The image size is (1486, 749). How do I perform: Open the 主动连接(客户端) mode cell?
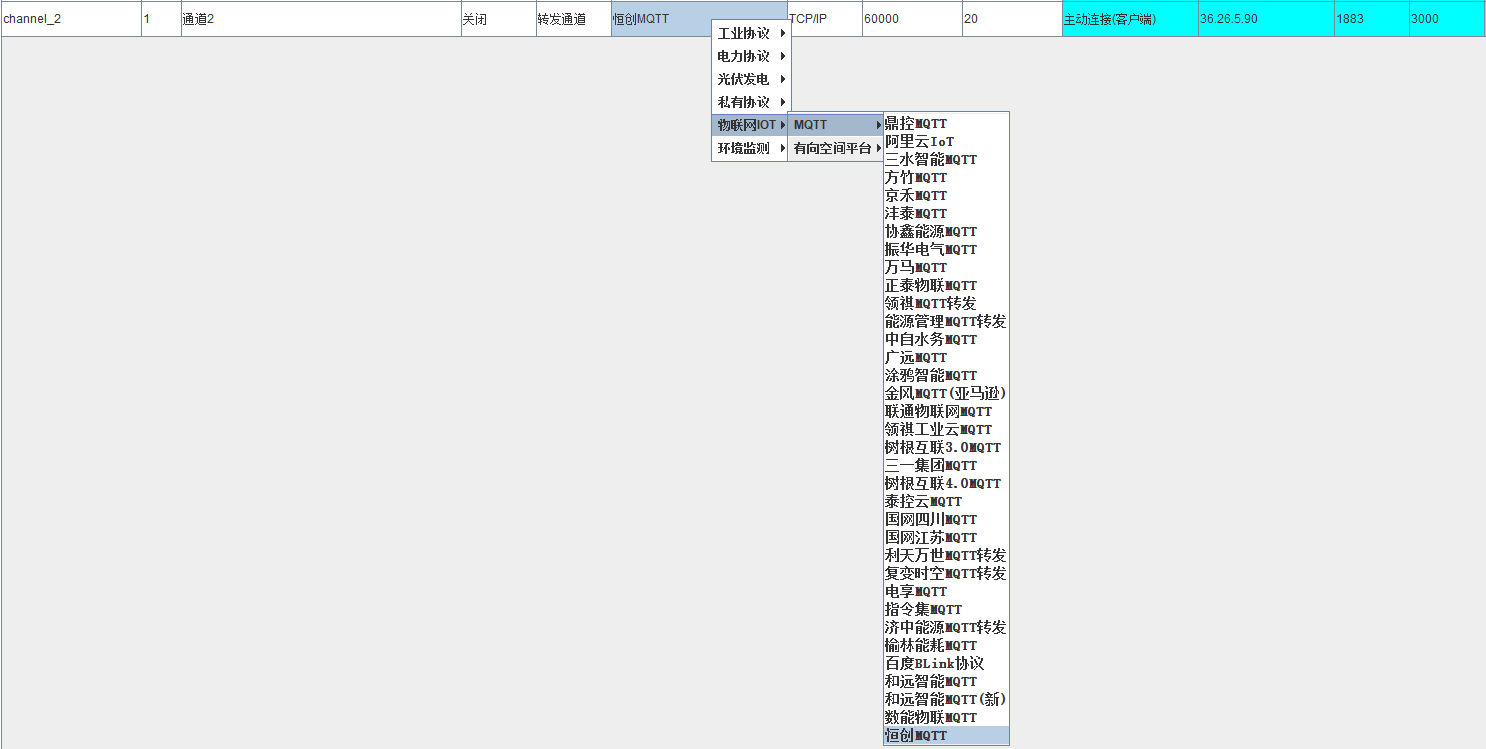click(x=1130, y=19)
